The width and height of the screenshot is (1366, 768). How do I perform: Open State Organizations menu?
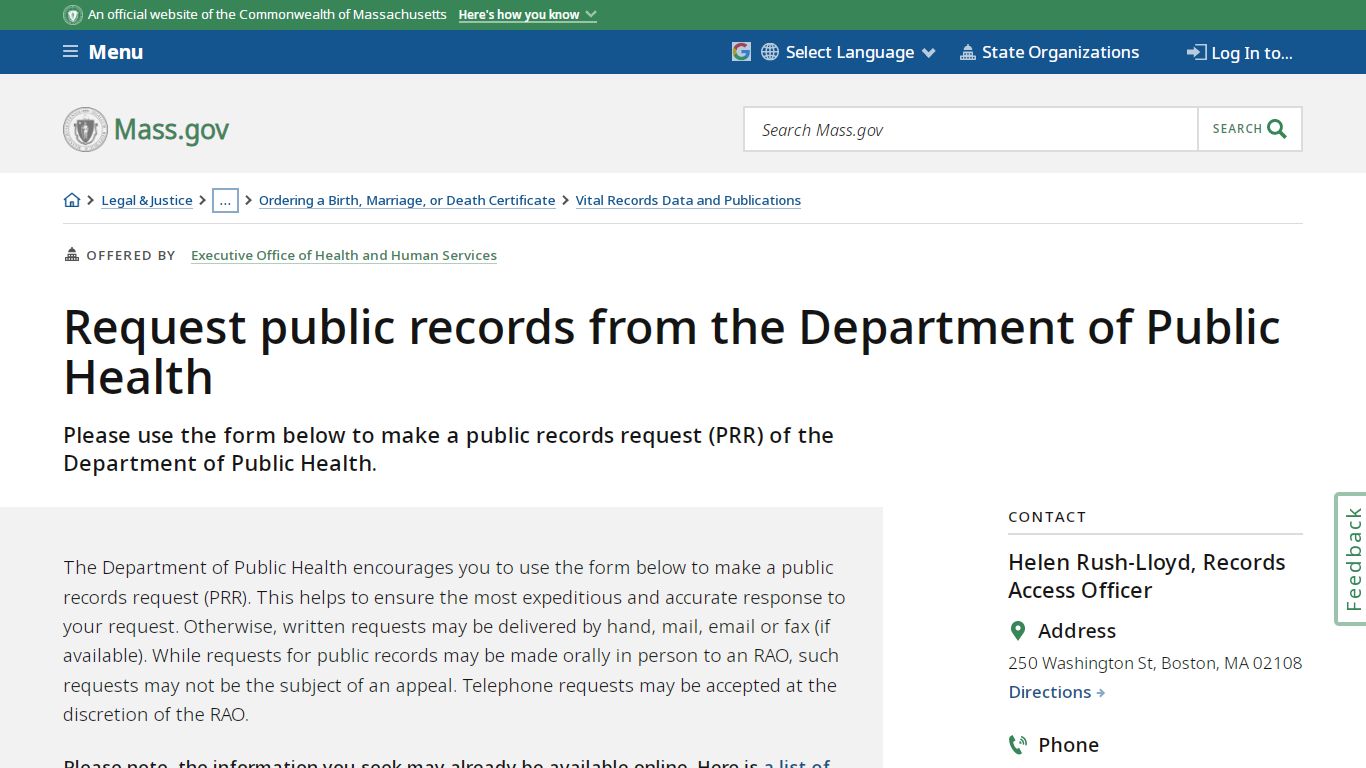click(1049, 52)
